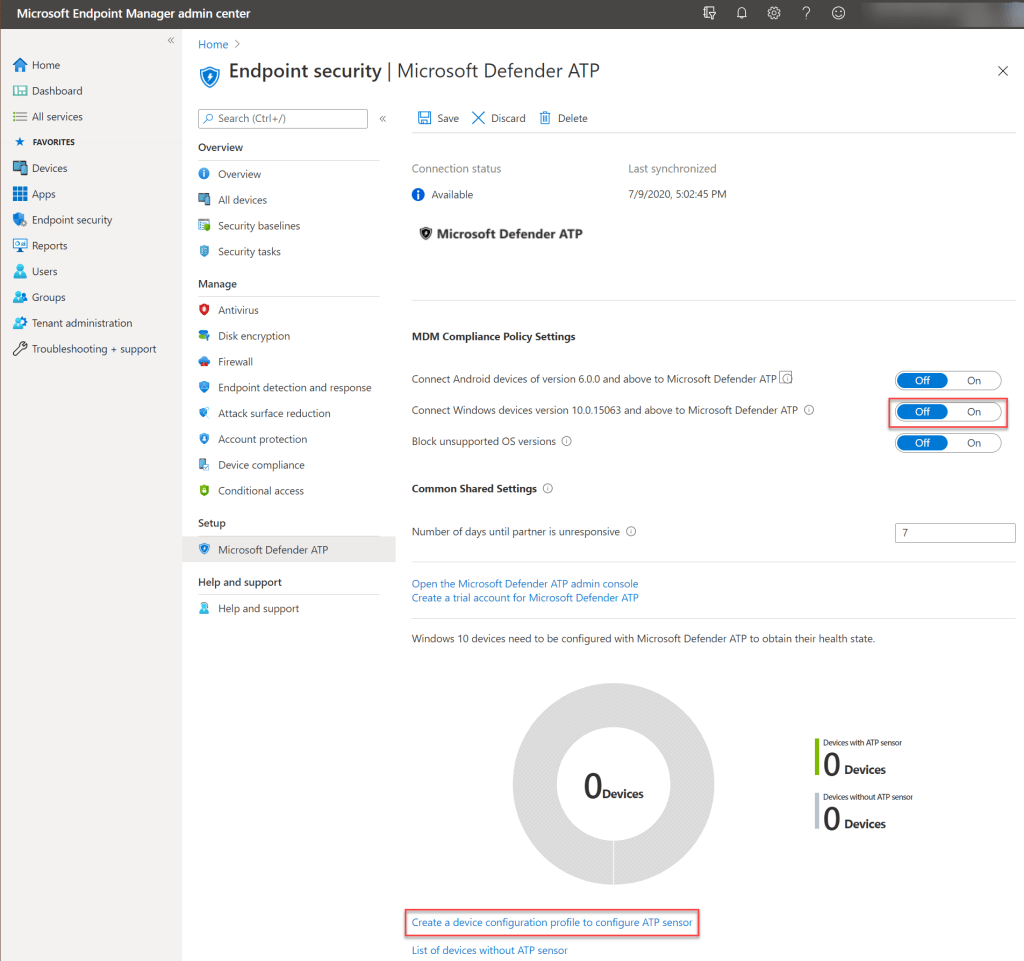Image resolution: width=1024 pixels, height=961 pixels.
Task: Select Tenant administration in left sidebar
Action: coord(81,323)
